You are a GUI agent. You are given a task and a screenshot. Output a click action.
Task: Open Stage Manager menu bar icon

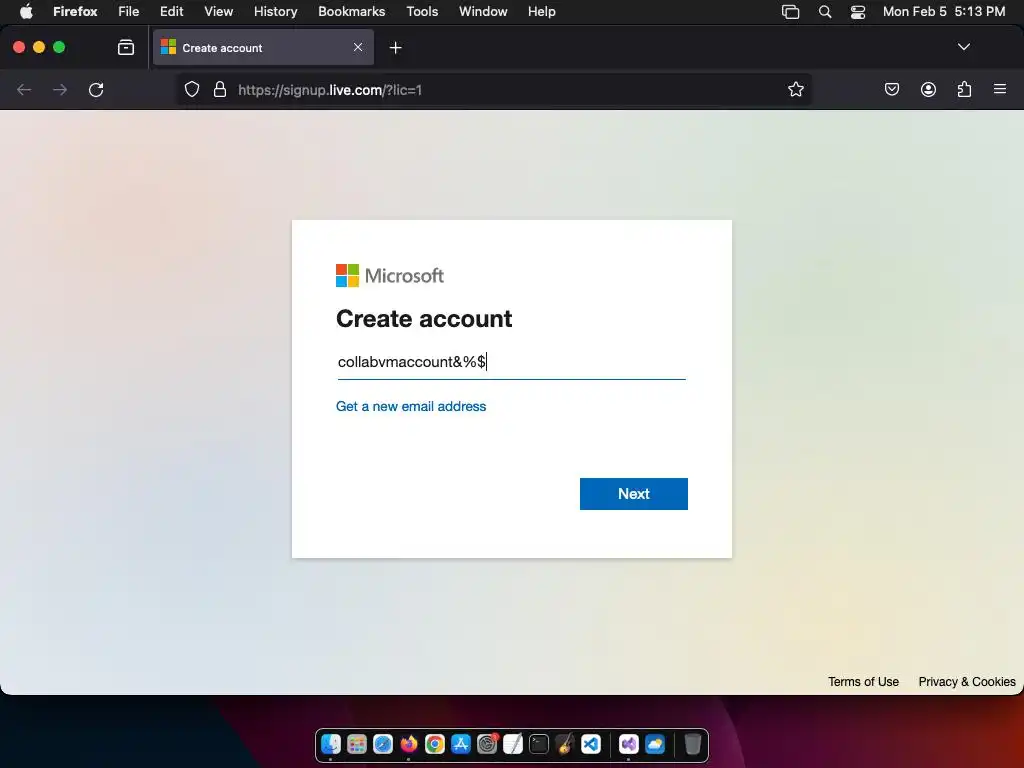790,12
